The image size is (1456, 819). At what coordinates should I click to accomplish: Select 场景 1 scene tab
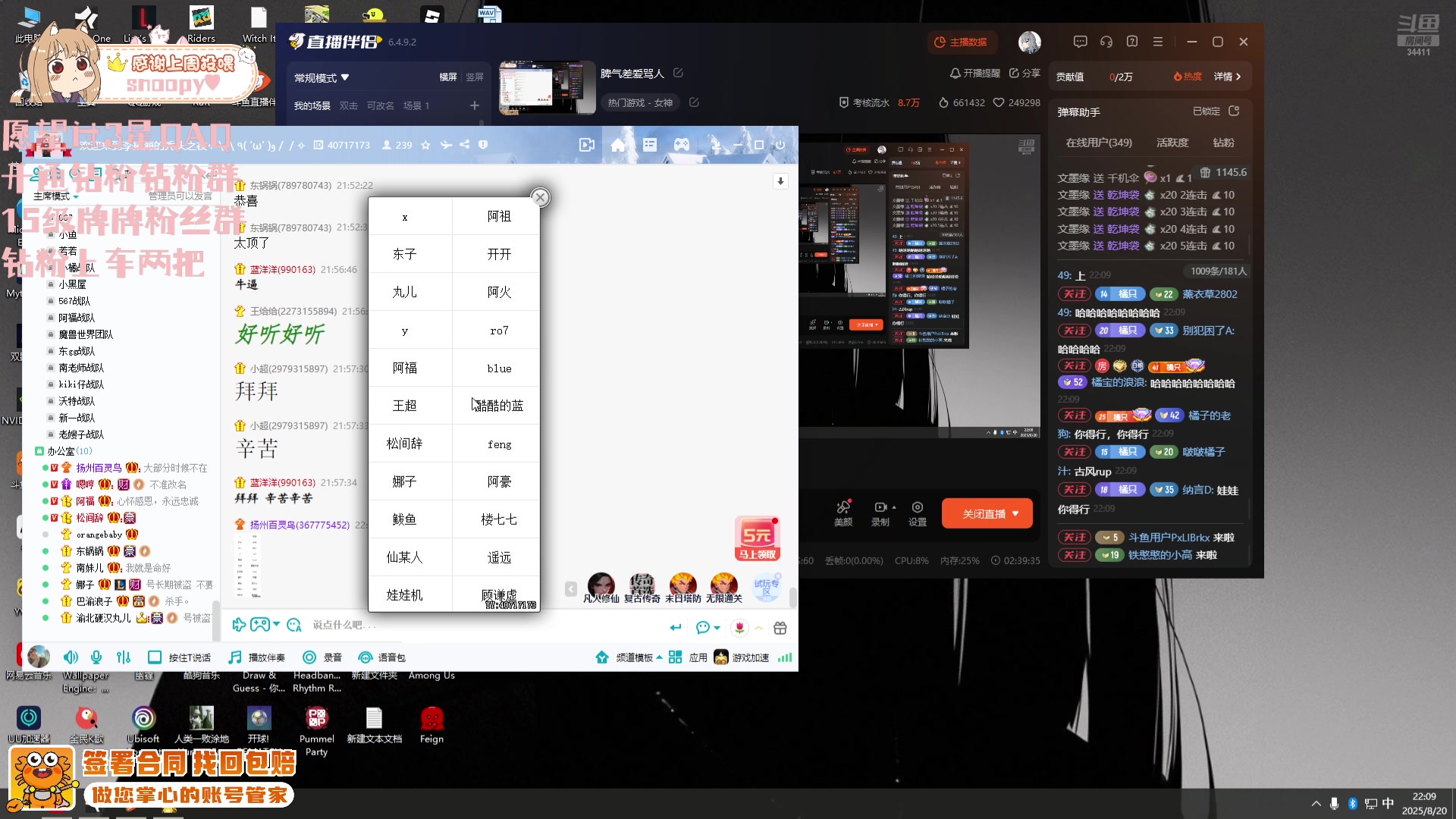coord(416,105)
